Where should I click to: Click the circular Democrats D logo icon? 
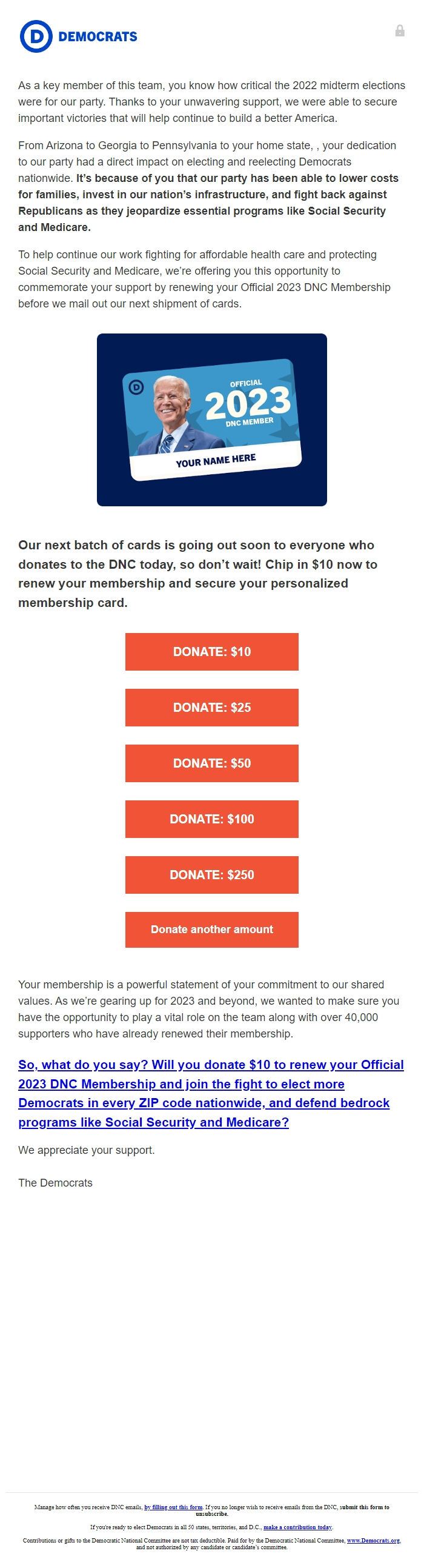(36, 36)
